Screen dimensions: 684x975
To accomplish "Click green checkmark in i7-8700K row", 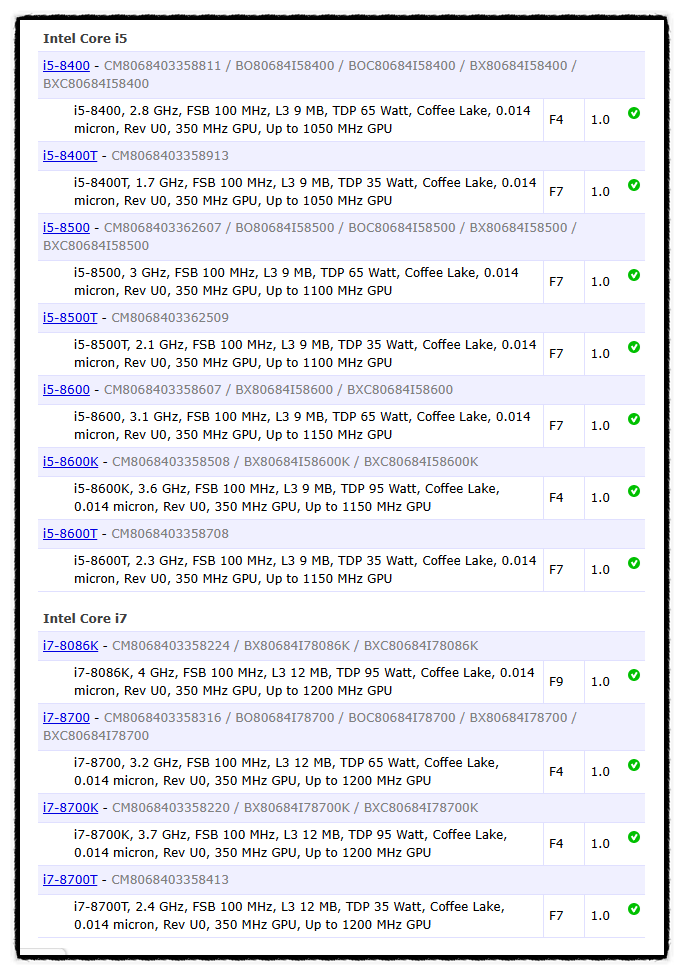I will pos(634,838).
